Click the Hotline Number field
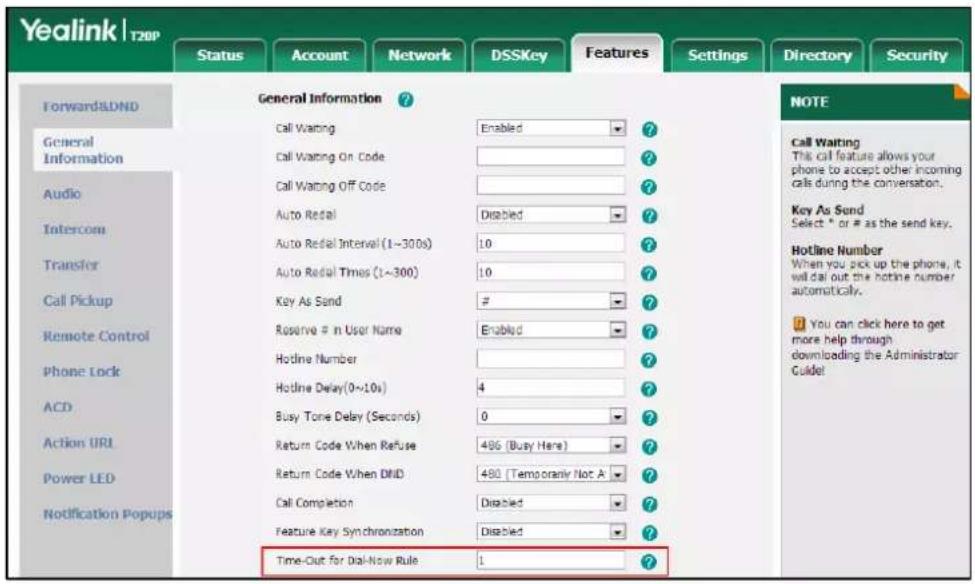This screenshot has width=975, height=584. (x=551, y=358)
